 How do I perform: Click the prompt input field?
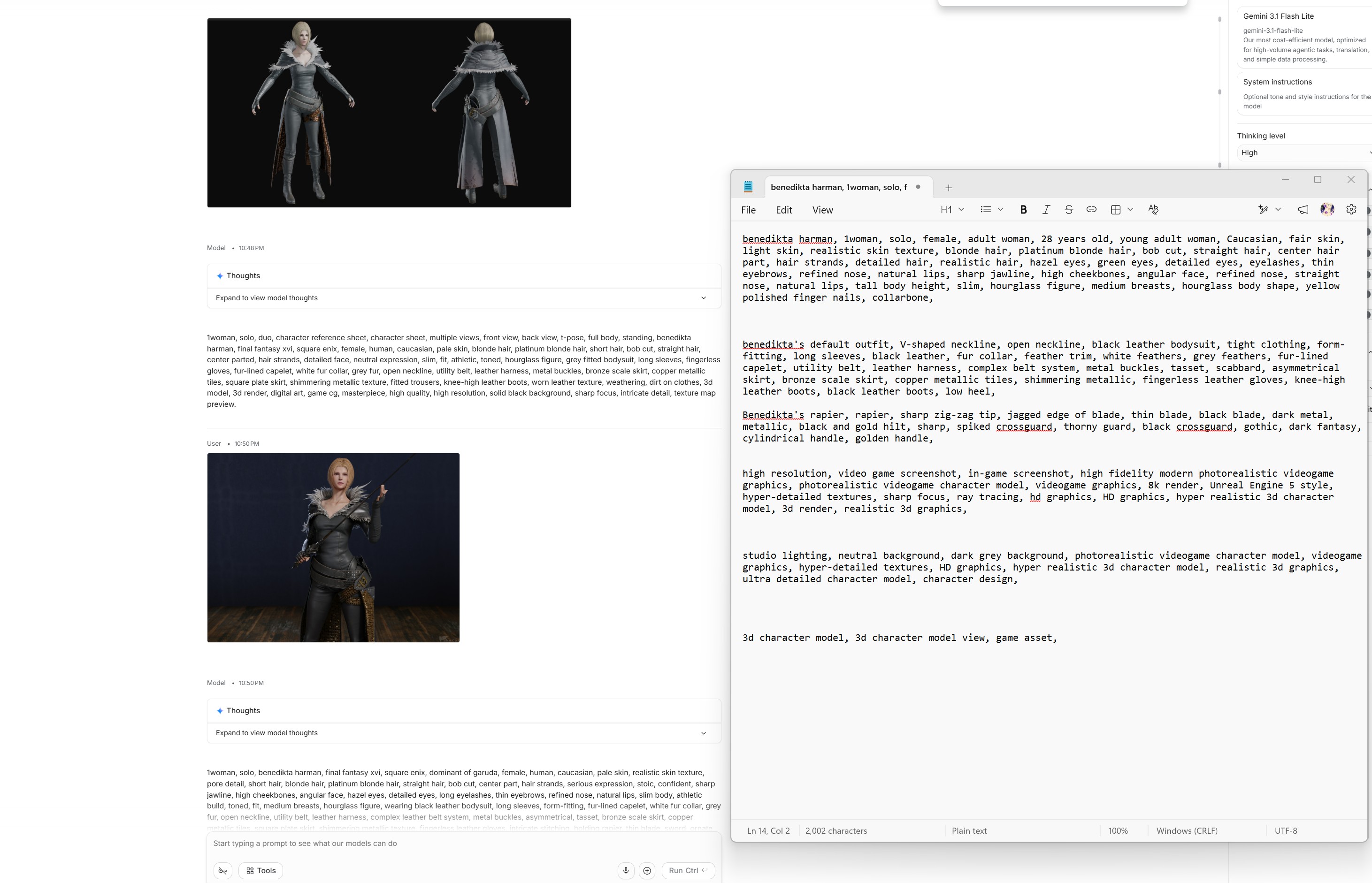pyautogui.click(x=463, y=844)
